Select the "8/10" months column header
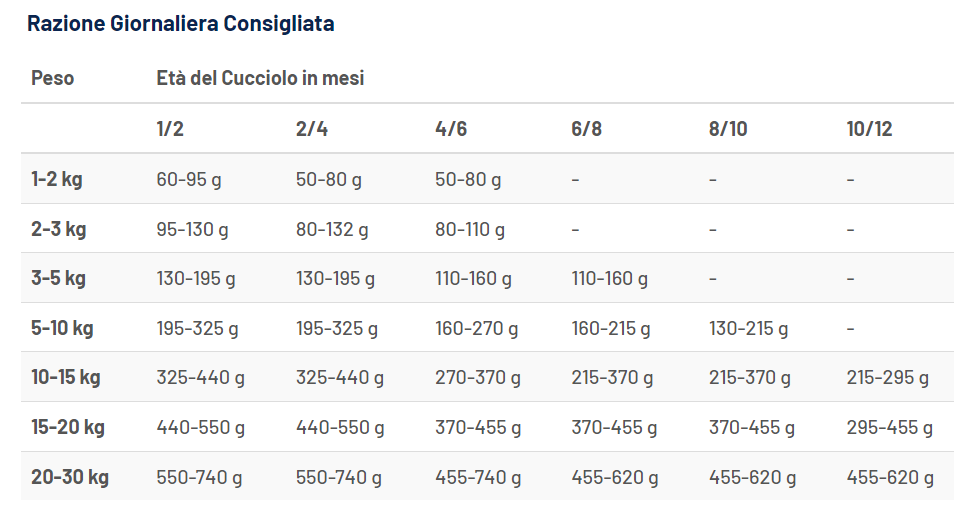 728,129
